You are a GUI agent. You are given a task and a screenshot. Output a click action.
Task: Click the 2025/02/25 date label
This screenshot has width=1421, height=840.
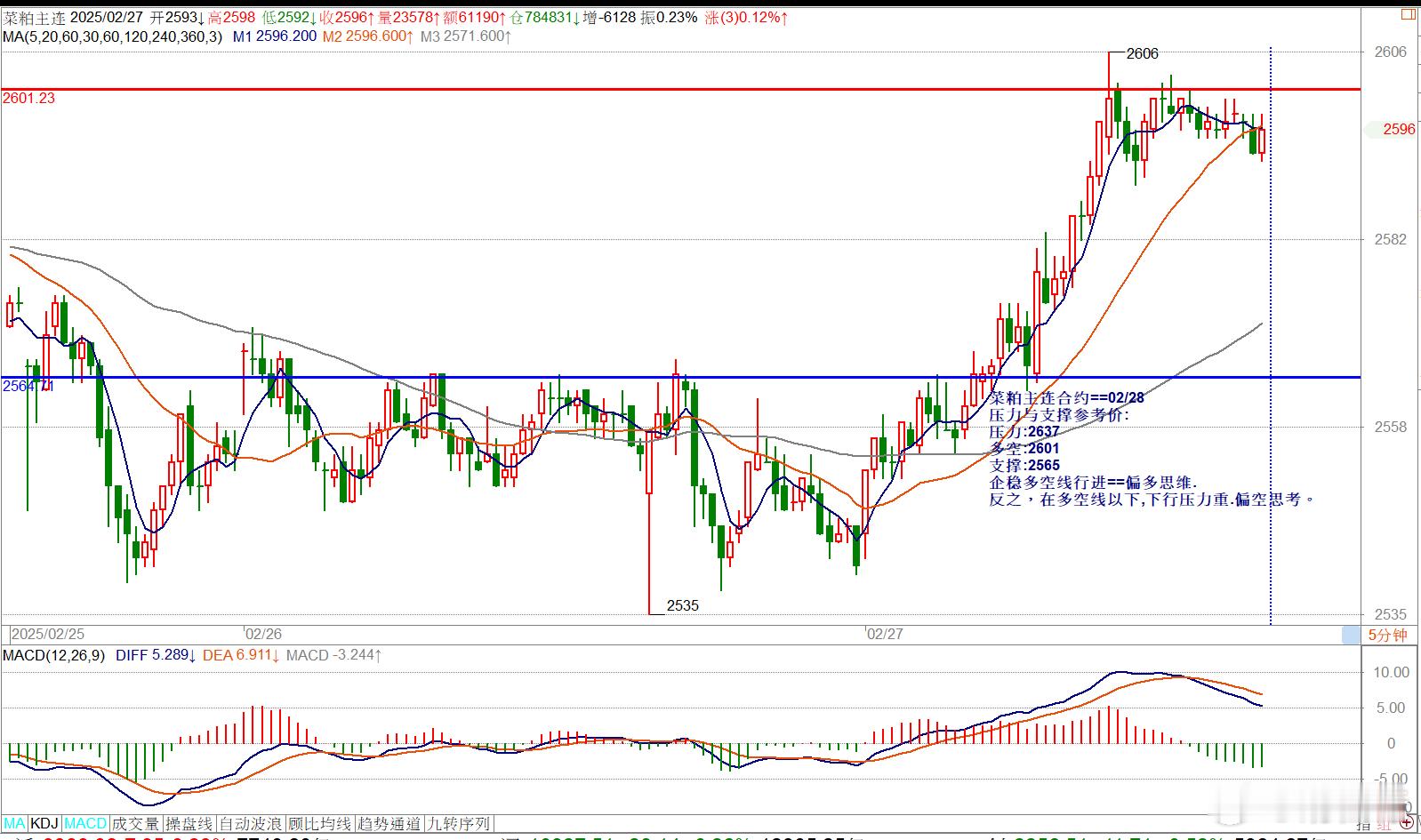click(x=48, y=634)
